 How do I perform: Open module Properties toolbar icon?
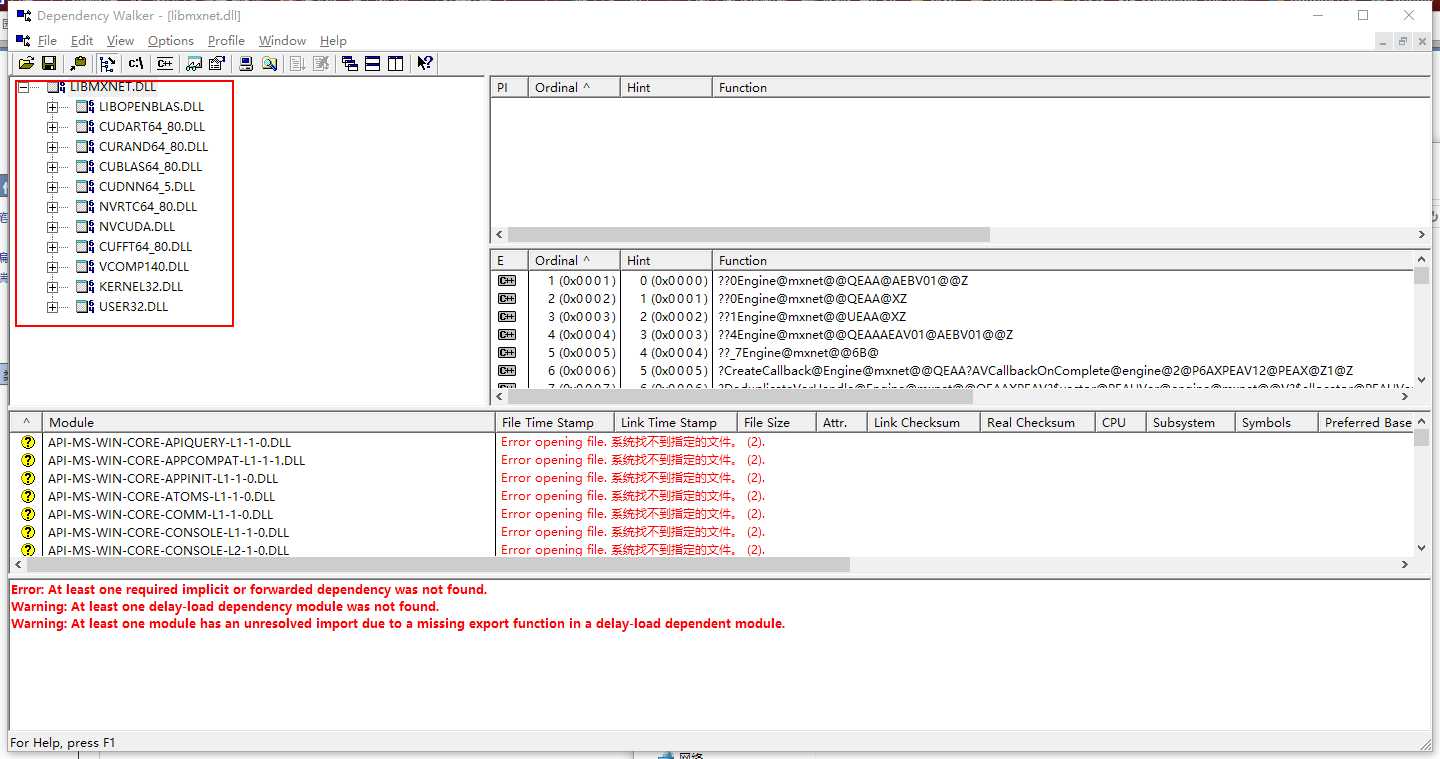click(x=216, y=63)
